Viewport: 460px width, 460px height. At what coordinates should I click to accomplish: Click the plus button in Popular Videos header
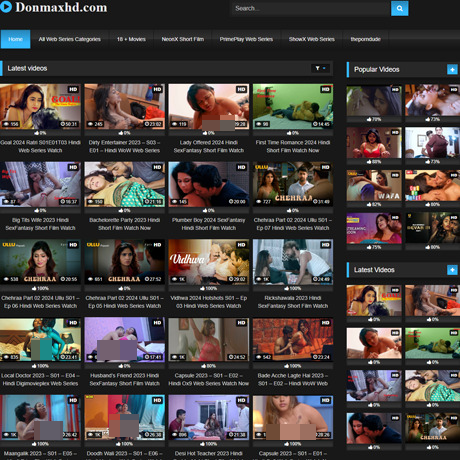452,70
